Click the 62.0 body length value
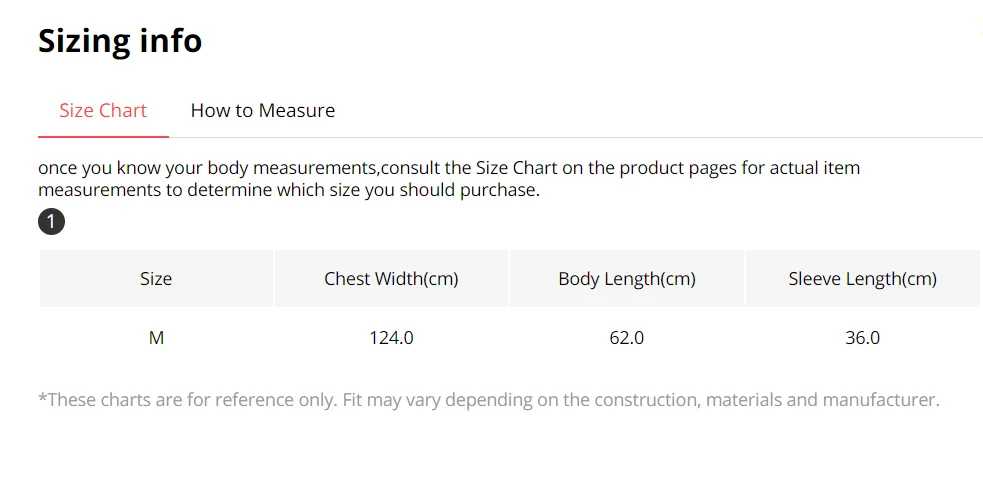983x492 pixels. click(x=627, y=338)
